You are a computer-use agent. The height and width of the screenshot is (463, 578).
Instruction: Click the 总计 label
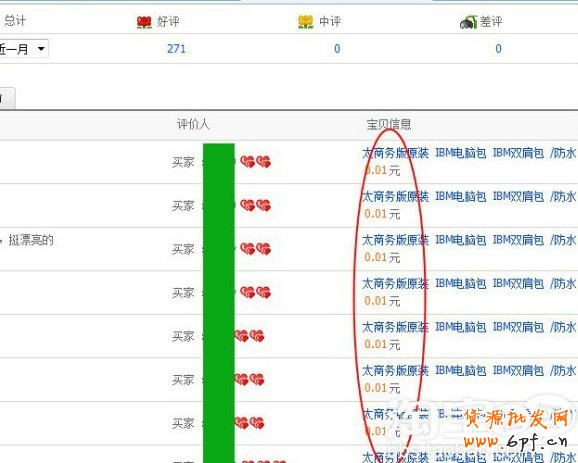pyautogui.click(x=15, y=21)
